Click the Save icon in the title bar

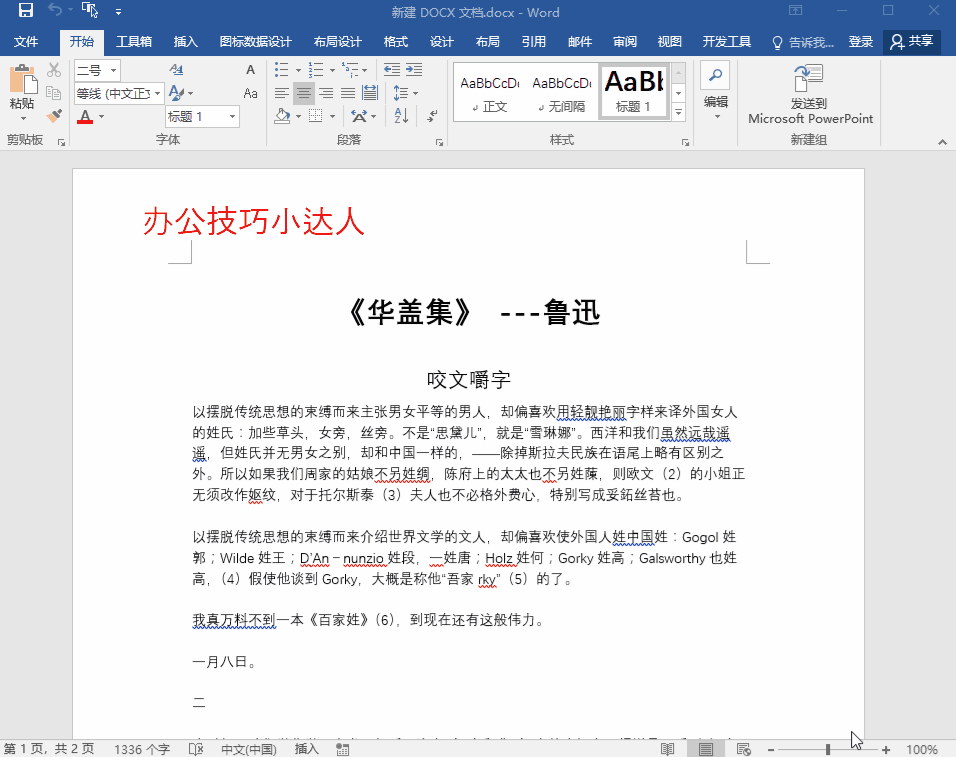pos(25,12)
